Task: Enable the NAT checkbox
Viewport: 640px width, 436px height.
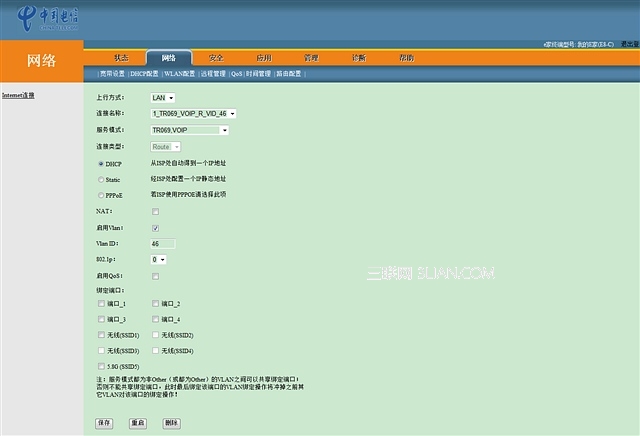Action: (155, 212)
